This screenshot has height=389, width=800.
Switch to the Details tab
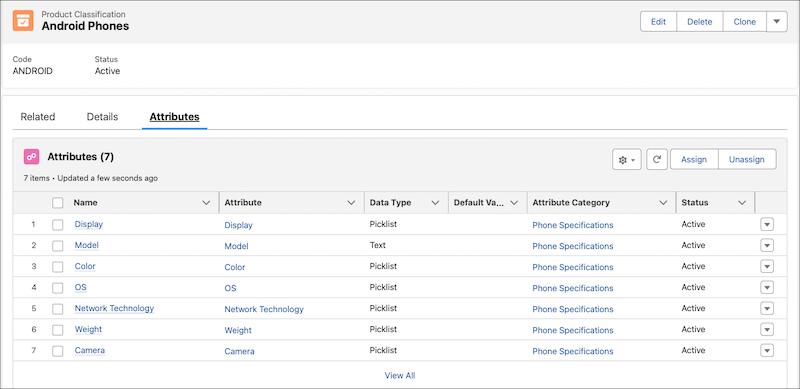pos(102,117)
